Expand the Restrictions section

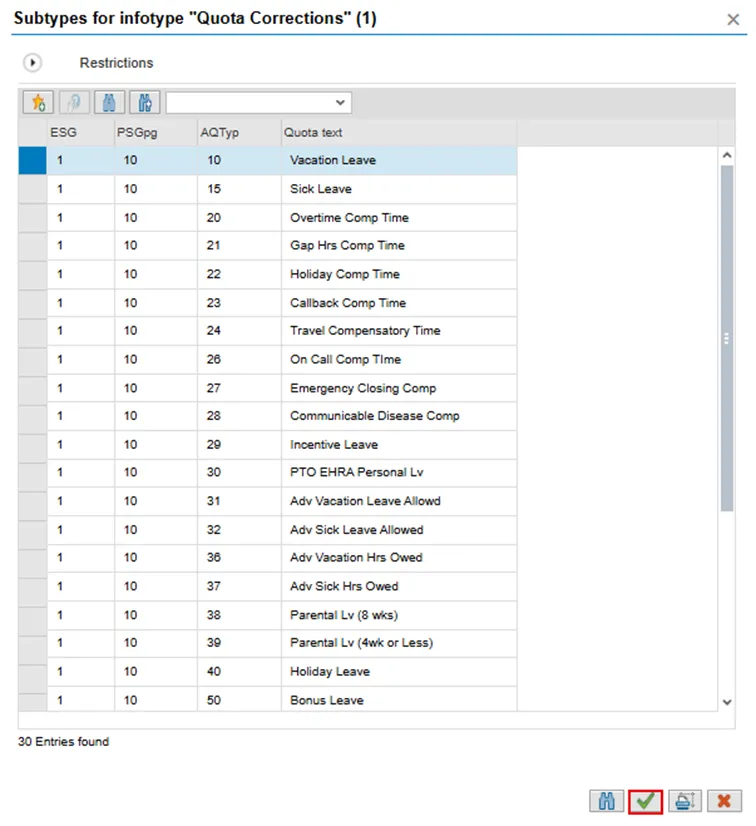pyautogui.click(x=33, y=63)
